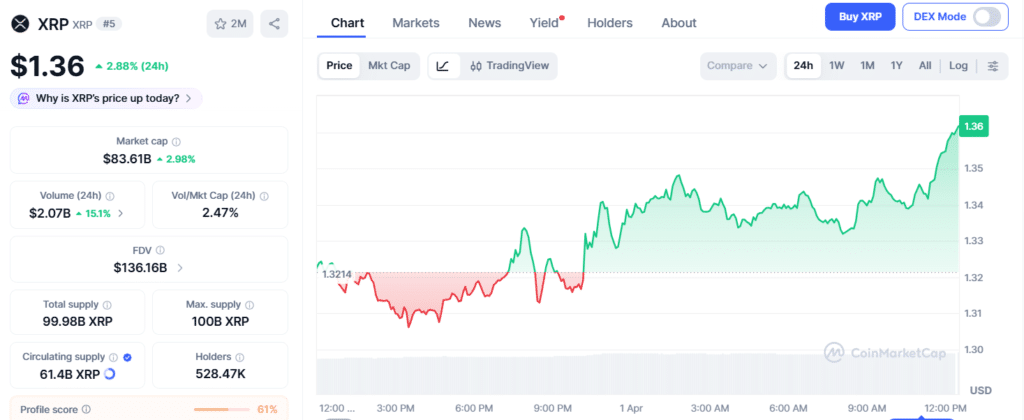Open Max. supply info icon
Viewport: 1024px width, 420px height.
[249, 304]
